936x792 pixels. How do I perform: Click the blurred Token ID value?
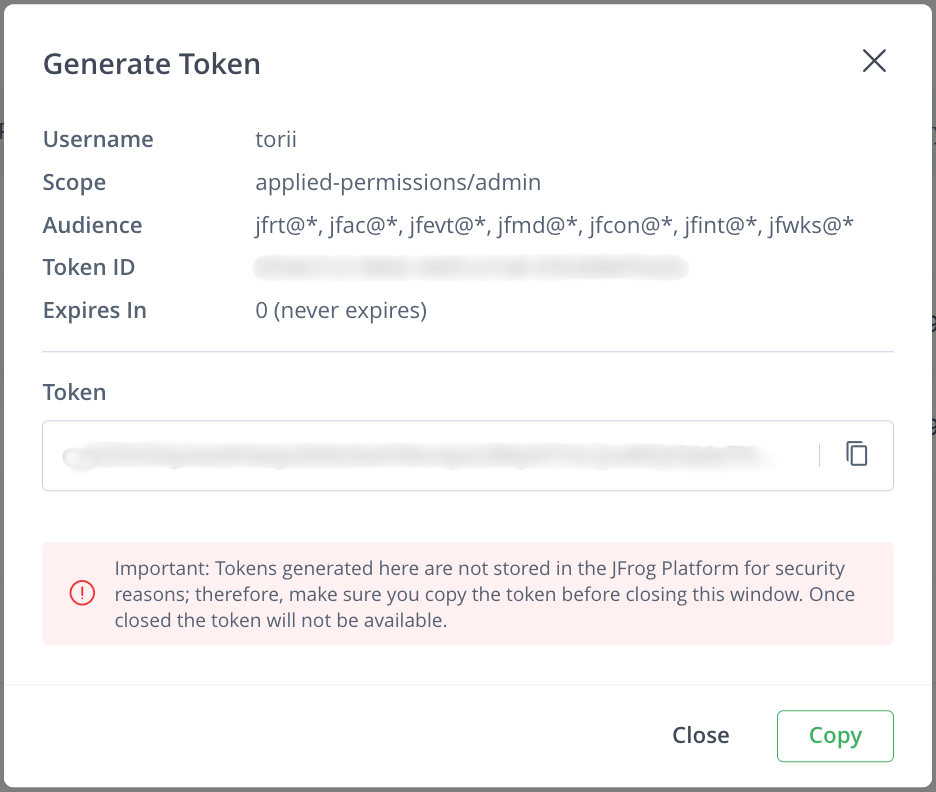click(x=470, y=267)
